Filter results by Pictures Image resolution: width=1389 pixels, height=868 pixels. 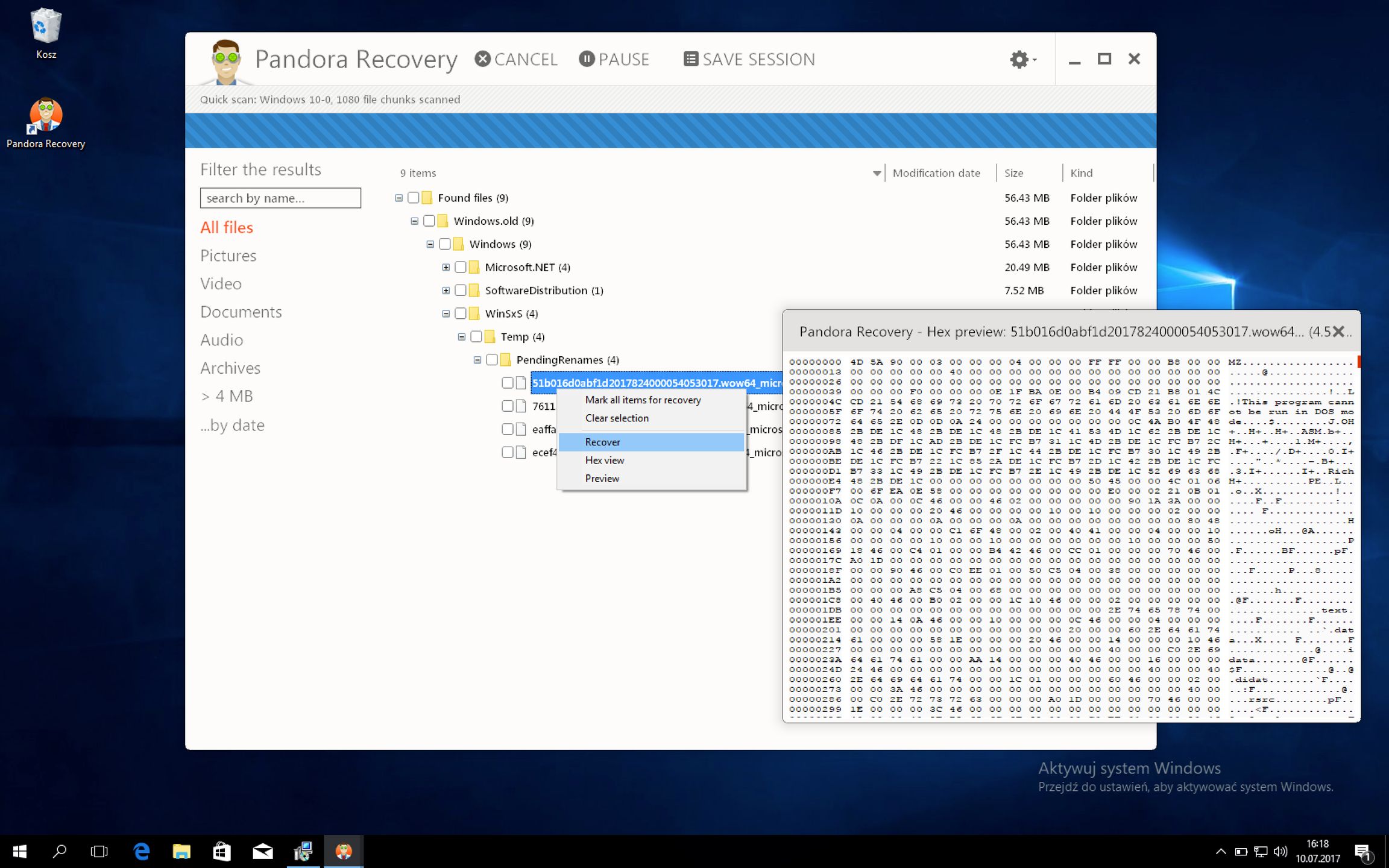[x=228, y=256]
